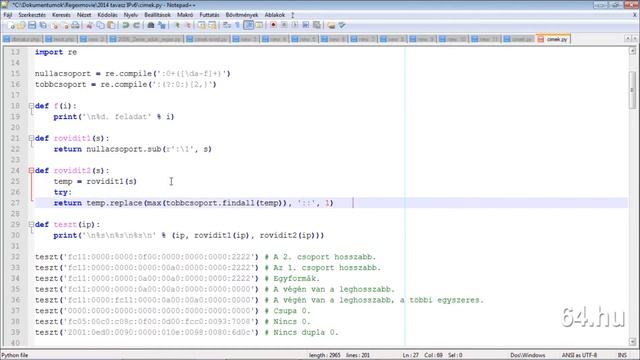Click the ANSI as UTF-8 status field
The image size is (640, 360).
[x=579, y=355]
